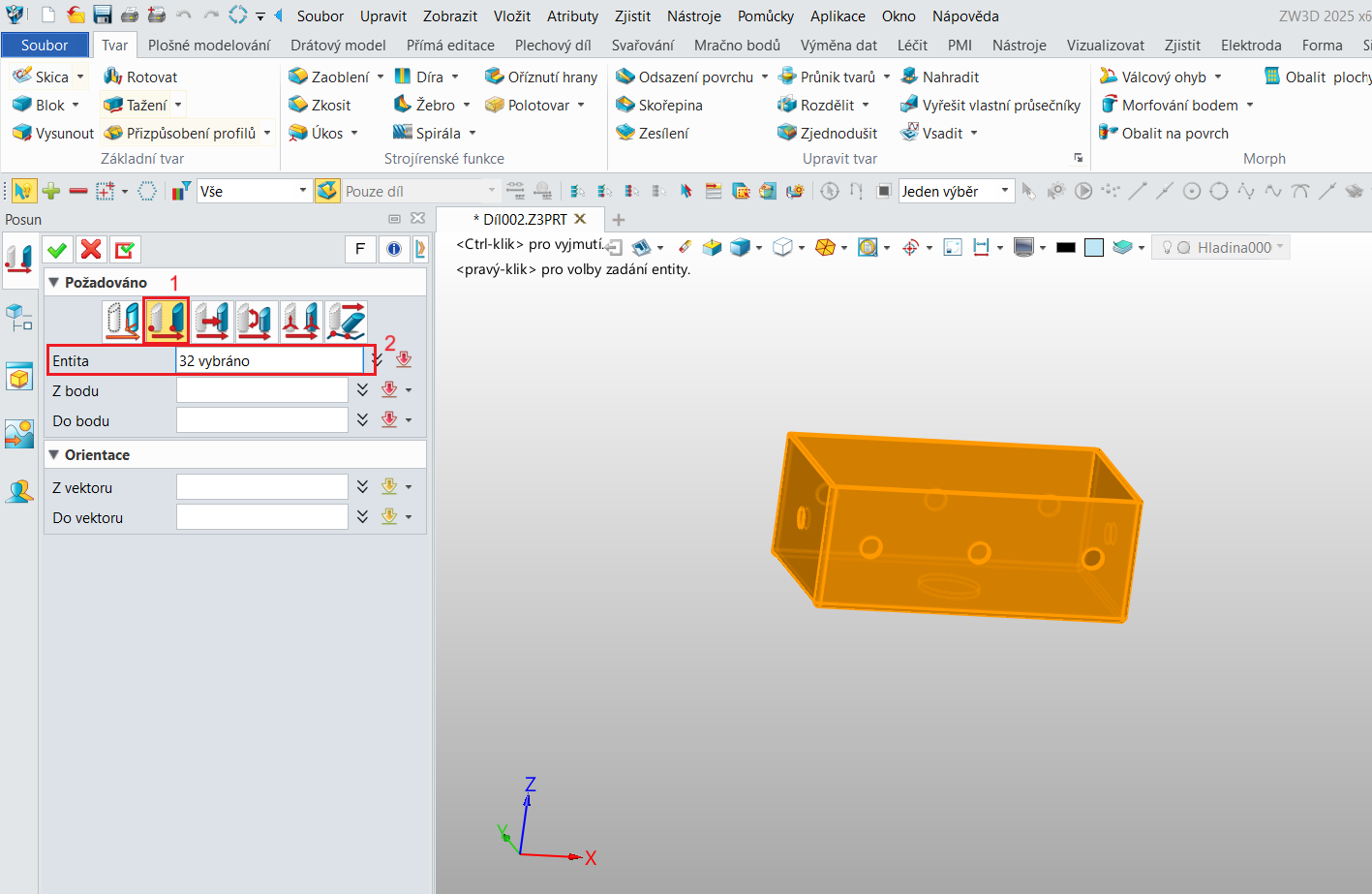The width and height of the screenshot is (1372, 894).
Task: Add a new document tab with plus
Action: coord(619,220)
